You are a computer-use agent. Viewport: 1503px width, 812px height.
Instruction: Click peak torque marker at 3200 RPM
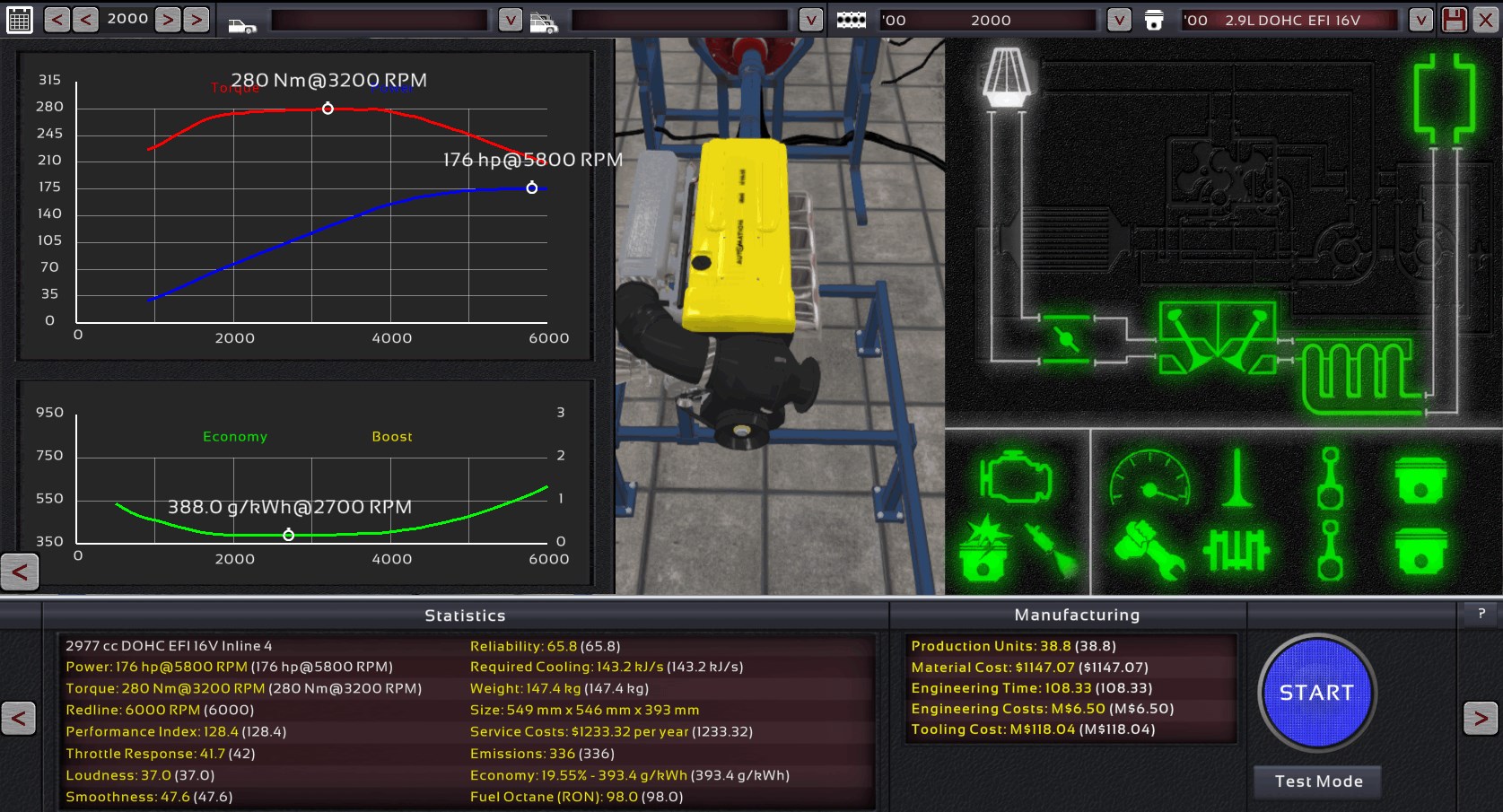coord(328,109)
